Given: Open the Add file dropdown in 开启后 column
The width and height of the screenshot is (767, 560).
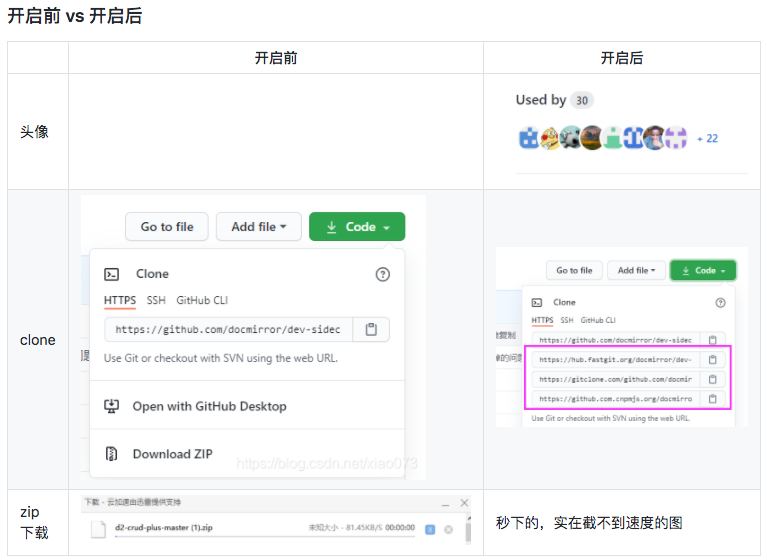Looking at the screenshot, I should [636, 270].
